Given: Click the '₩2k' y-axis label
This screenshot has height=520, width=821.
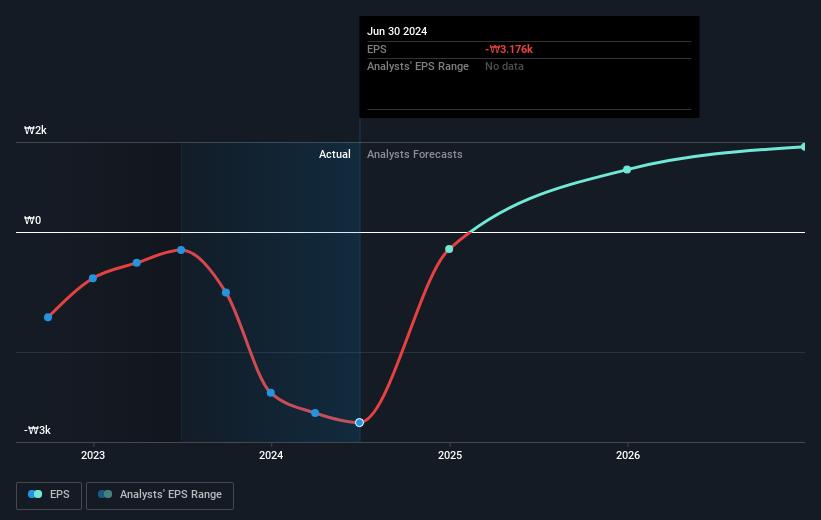Looking at the screenshot, I should (35, 130).
